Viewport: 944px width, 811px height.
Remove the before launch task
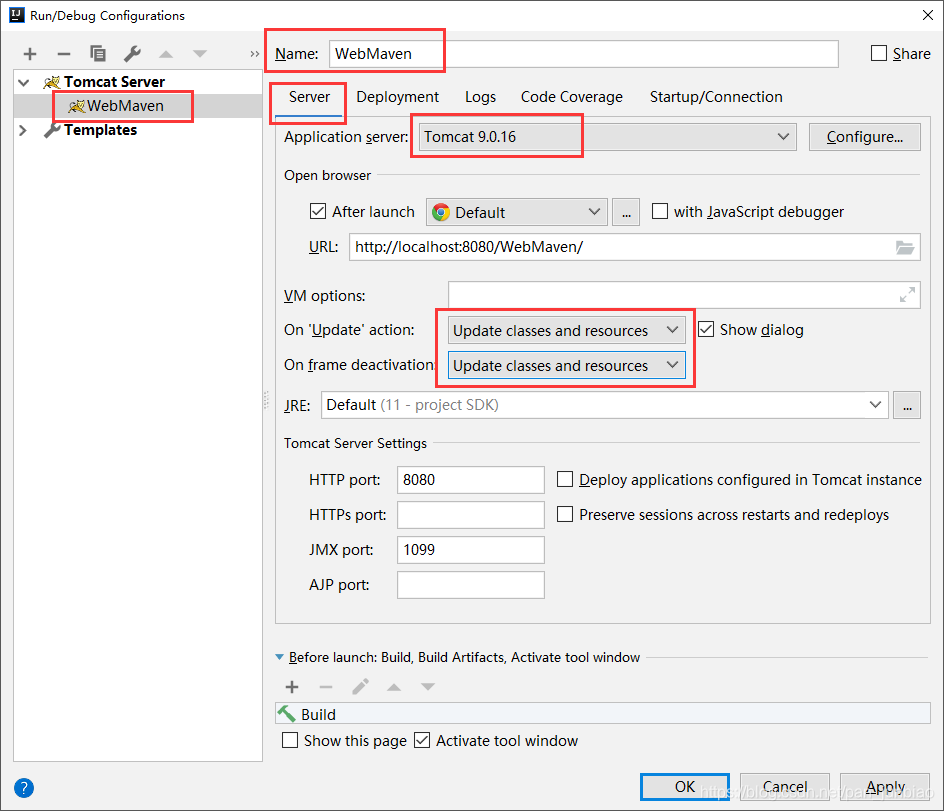point(326,687)
